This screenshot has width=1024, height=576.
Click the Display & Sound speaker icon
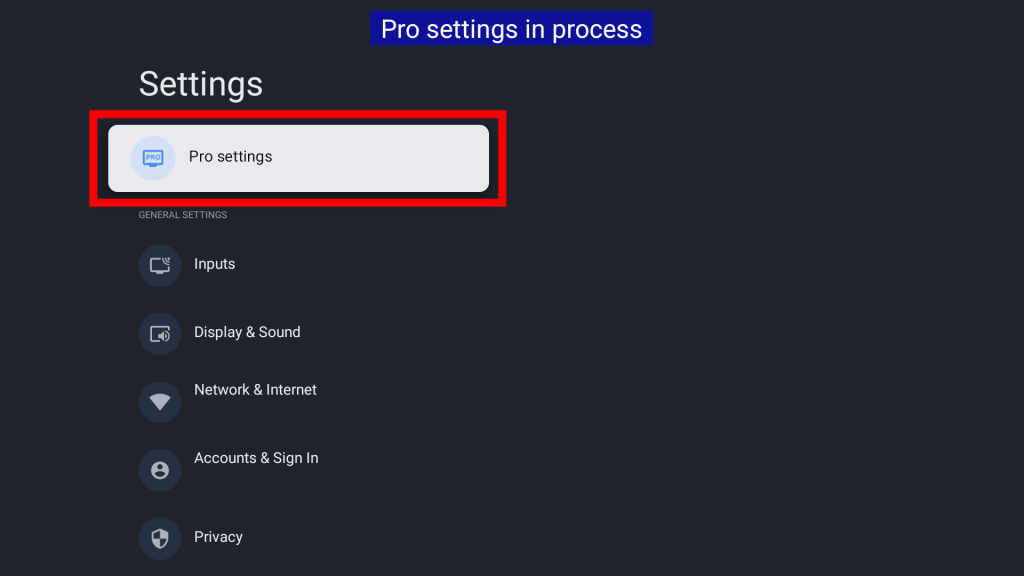159,334
